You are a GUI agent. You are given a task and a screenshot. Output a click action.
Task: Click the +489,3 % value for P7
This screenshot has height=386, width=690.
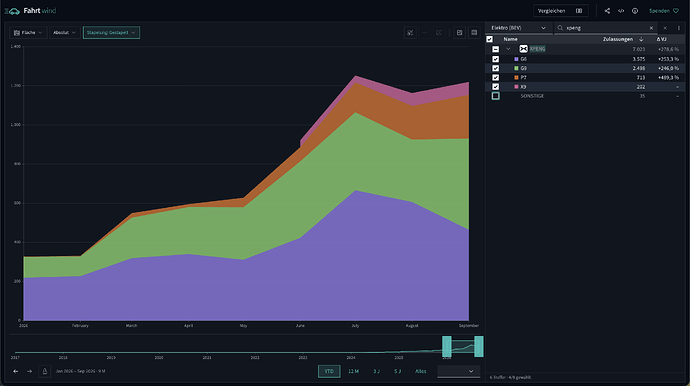point(668,77)
